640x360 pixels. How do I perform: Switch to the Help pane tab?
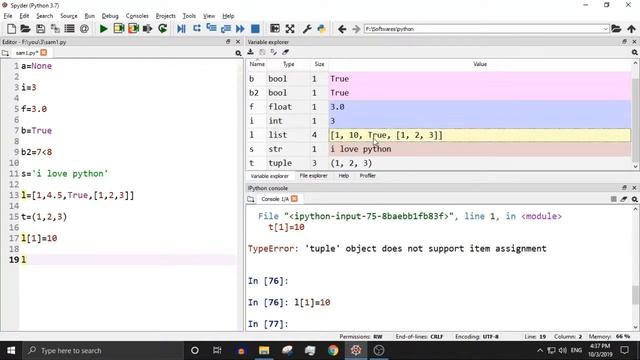pyautogui.click(x=344, y=176)
